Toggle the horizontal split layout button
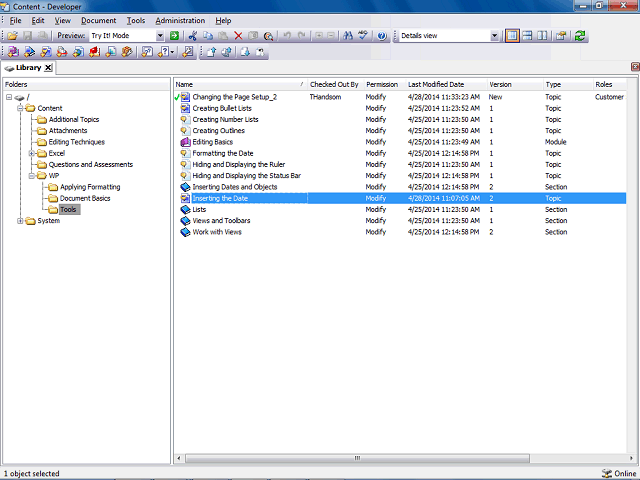 pos(527,36)
